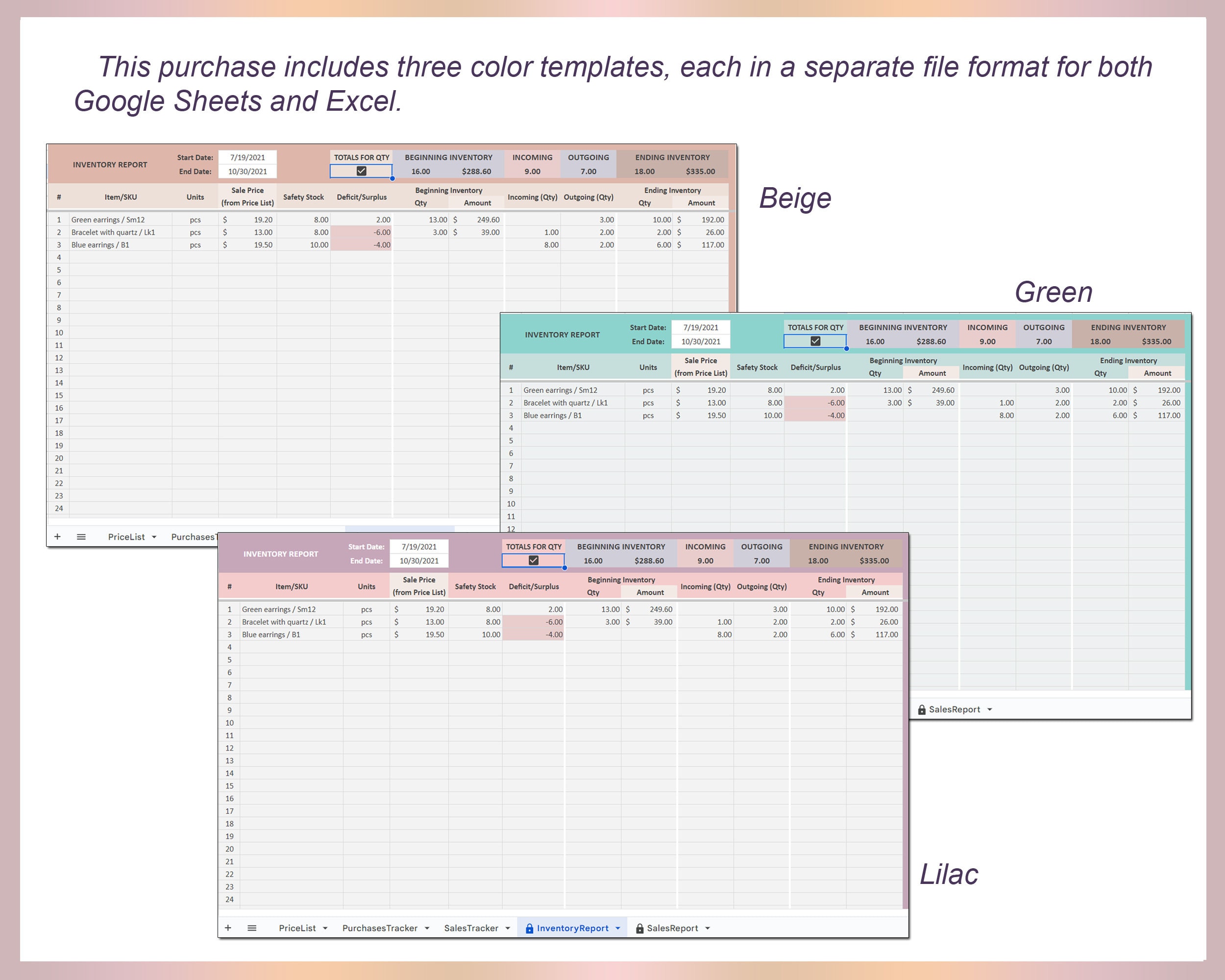This screenshot has height=980, width=1225.
Task: Click the add sheet plus icon in beige template
Action: (x=57, y=536)
